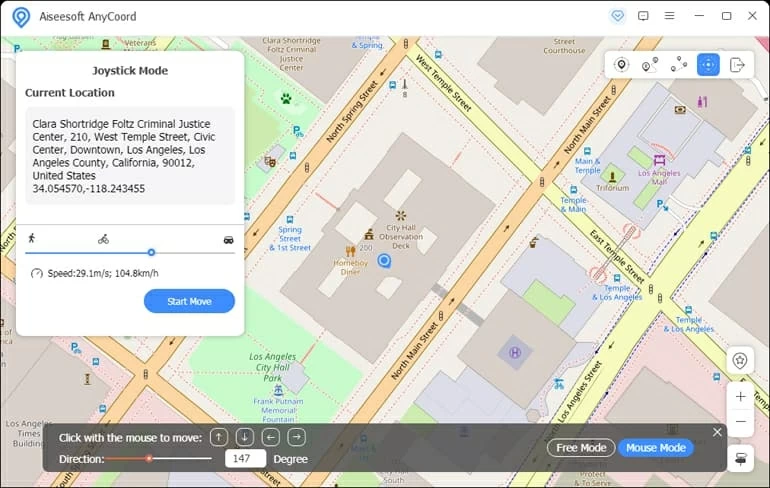Choose the Multi-stop Mode route icon
The width and height of the screenshot is (770, 488).
point(679,65)
